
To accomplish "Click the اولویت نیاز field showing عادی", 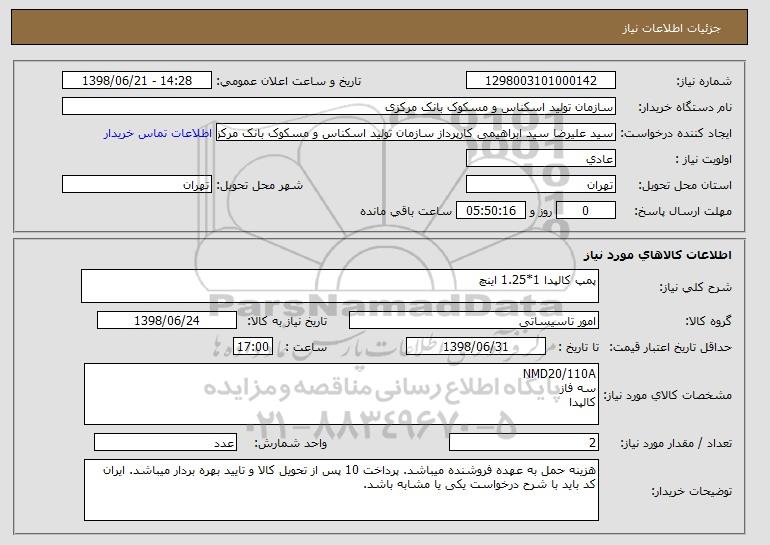I will click(541, 159).
